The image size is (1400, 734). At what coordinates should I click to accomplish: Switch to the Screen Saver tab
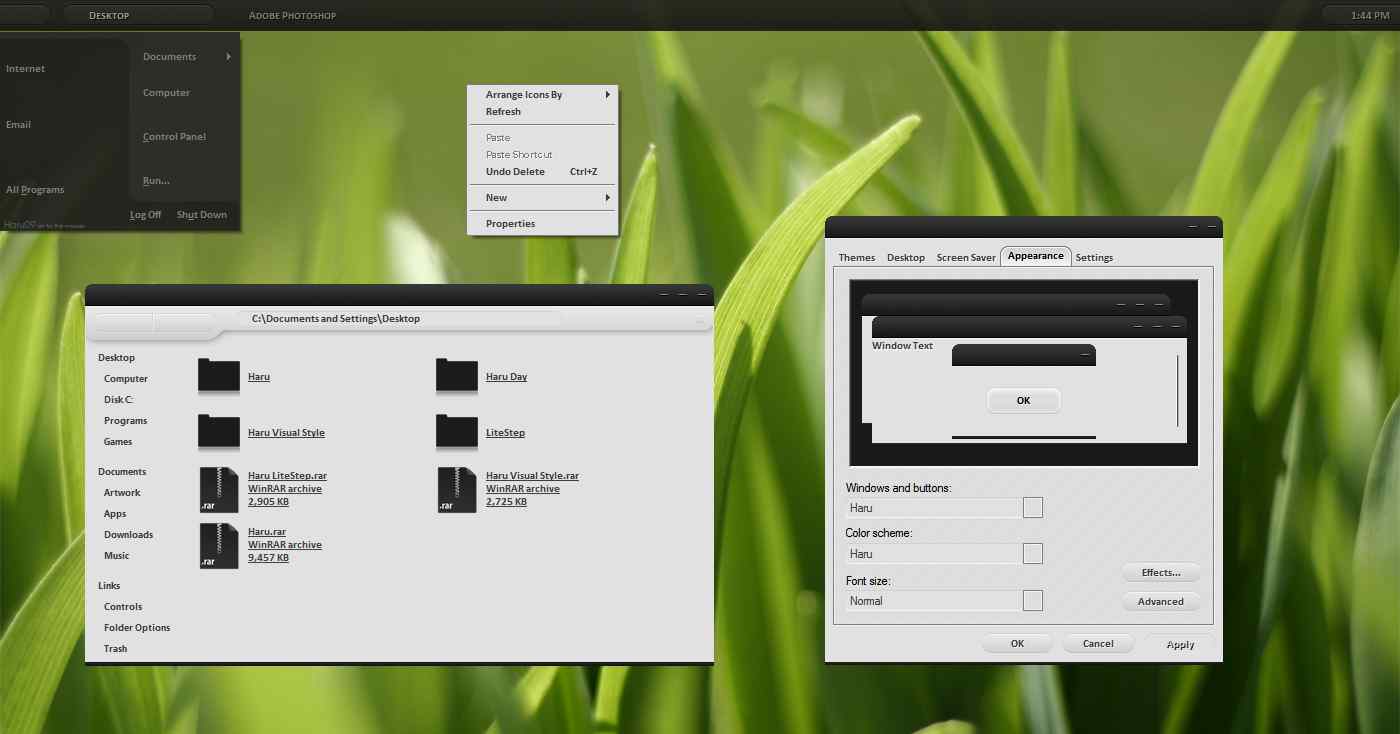[966, 258]
